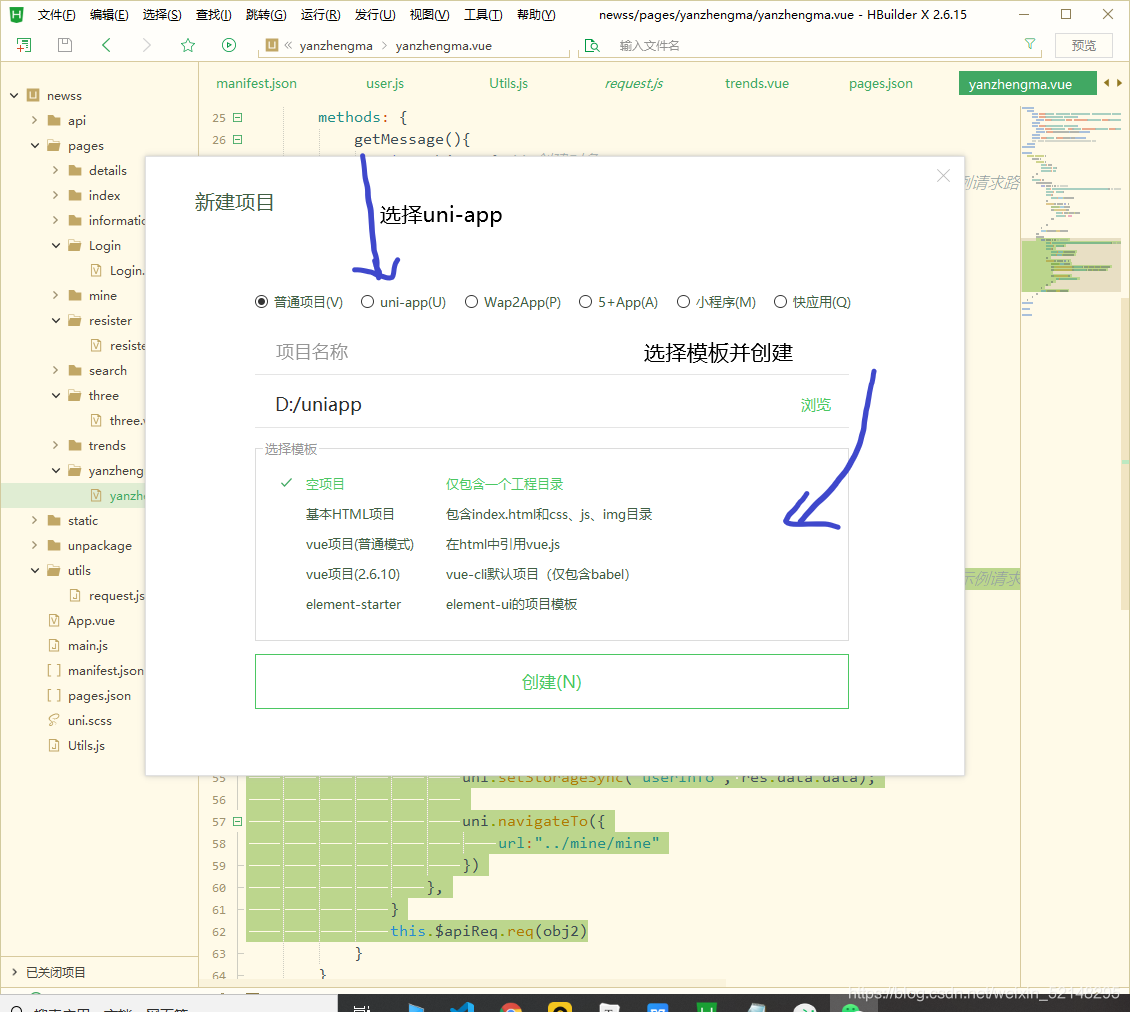
Task: Fold code at line 26
Action: (238, 139)
